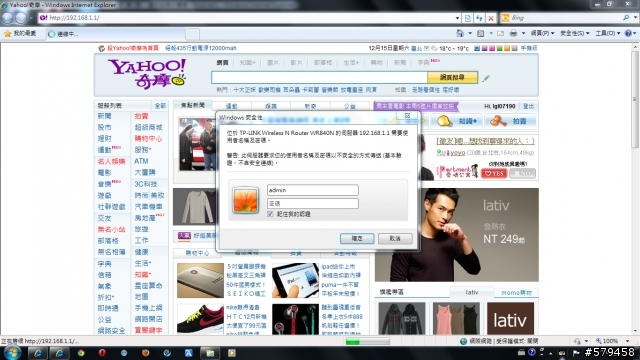This screenshot has width=640, height=360.
Task: Click the 設Yahoo!奇摩為首頁 link
Action: [x=133, y=48]
